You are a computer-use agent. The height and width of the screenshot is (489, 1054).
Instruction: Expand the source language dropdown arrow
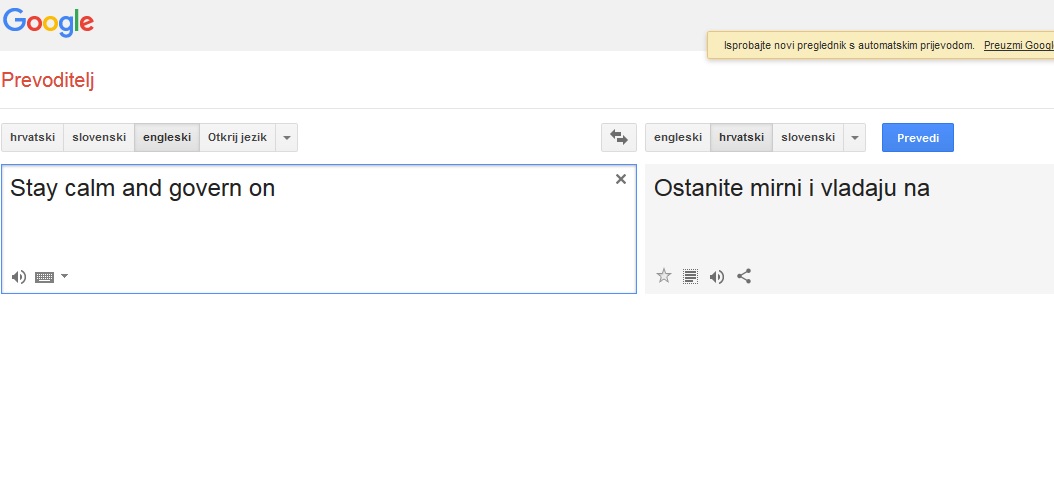tap(286, 138)
